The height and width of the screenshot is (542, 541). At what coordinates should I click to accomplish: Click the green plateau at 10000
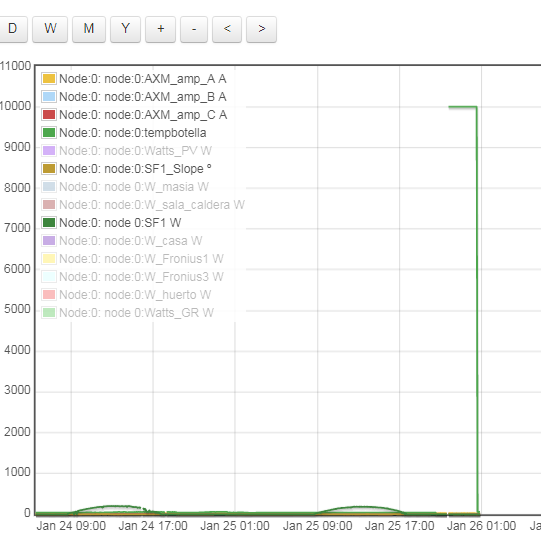(463, 107)
